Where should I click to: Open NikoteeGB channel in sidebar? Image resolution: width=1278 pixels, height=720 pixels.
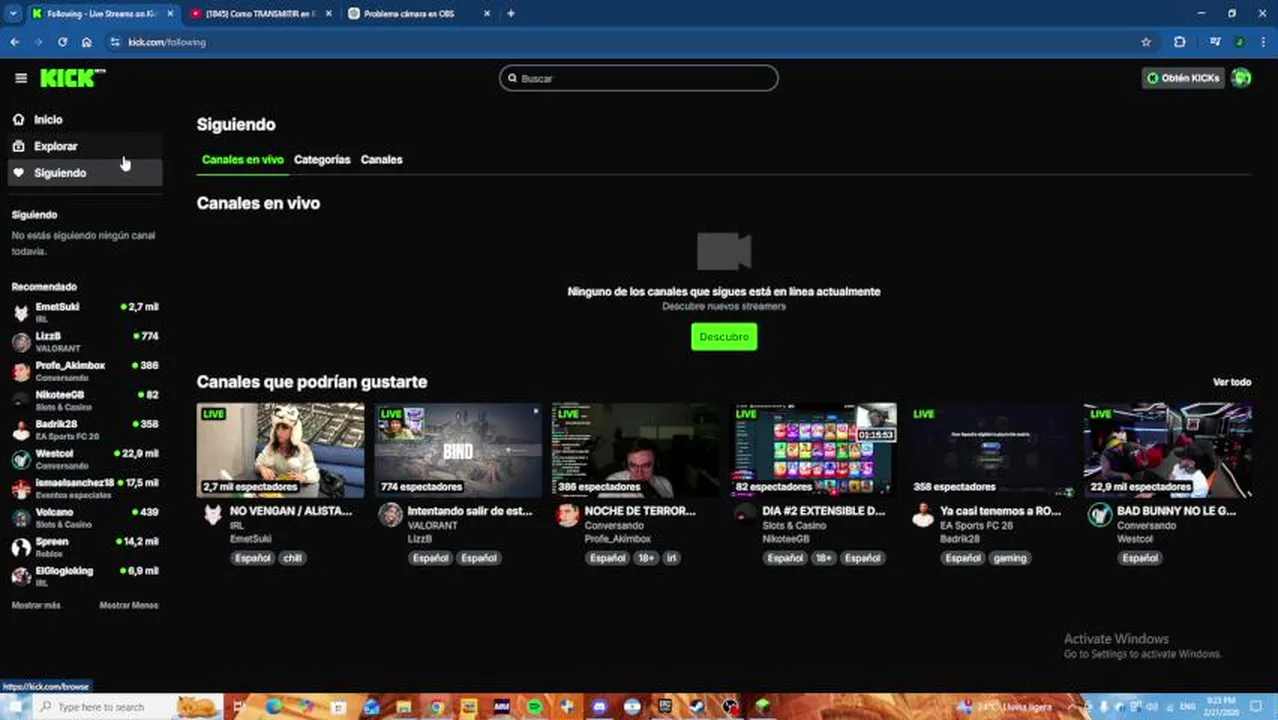coord(84,400)
